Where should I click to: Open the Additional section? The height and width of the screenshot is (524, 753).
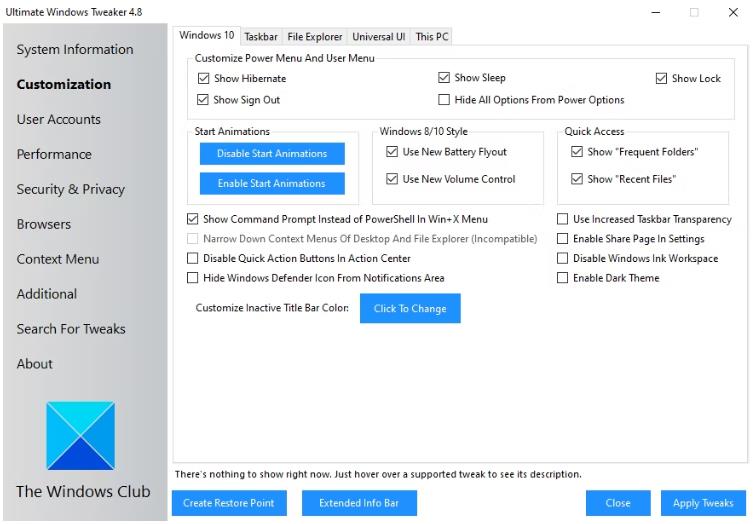click(x=47, y=294)
